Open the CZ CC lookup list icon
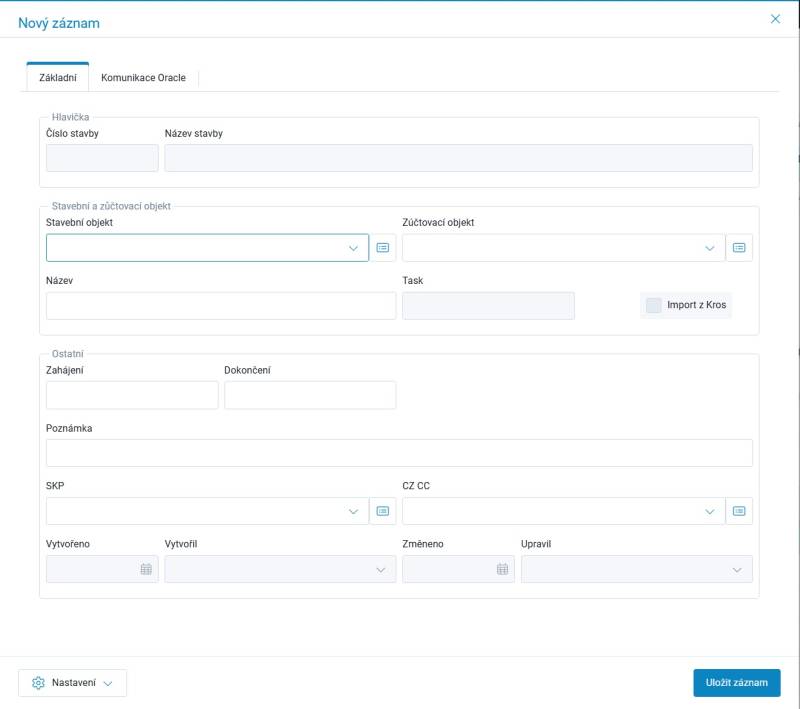This screenshot has width=800, height=709. click(x=739, y=511)
